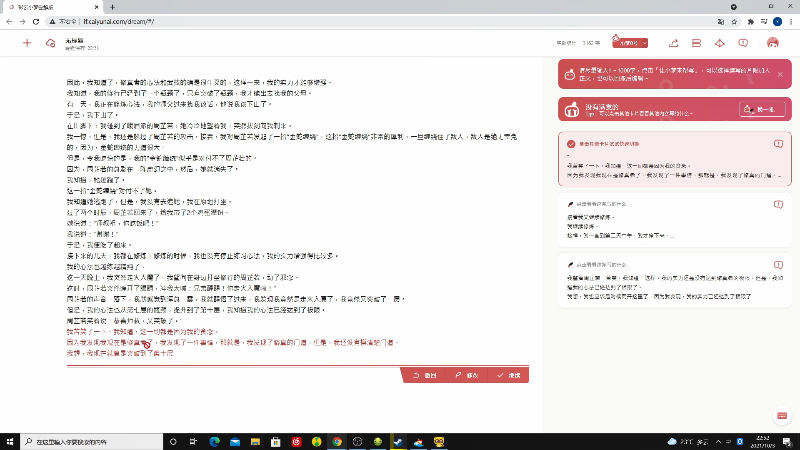Open the notification center icon

(x=787, y=441)
